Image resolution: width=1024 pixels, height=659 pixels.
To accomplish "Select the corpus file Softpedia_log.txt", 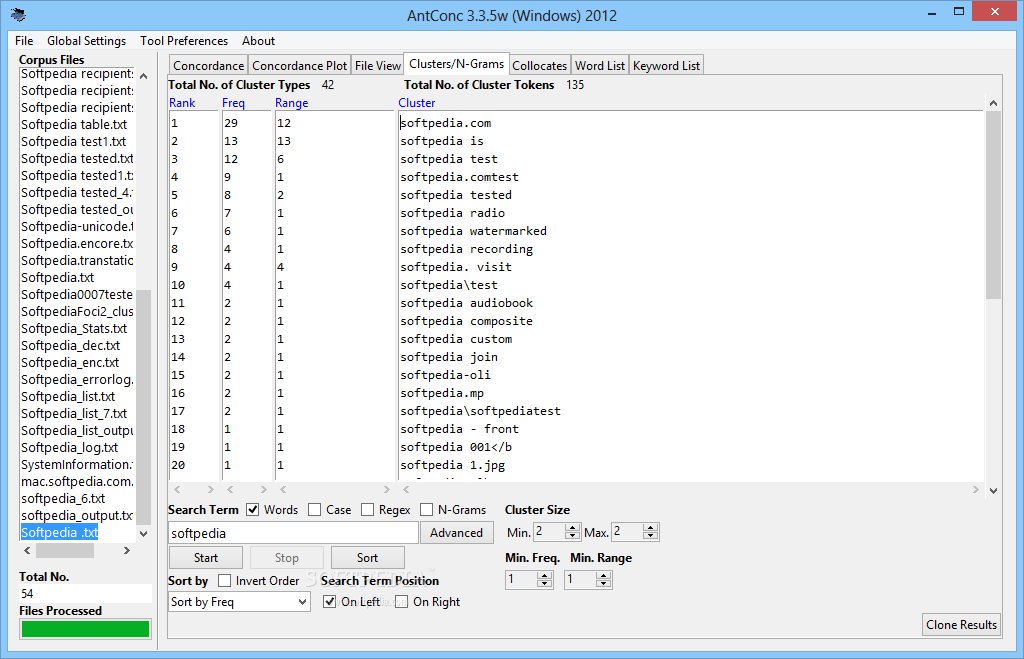I will 70,447.
